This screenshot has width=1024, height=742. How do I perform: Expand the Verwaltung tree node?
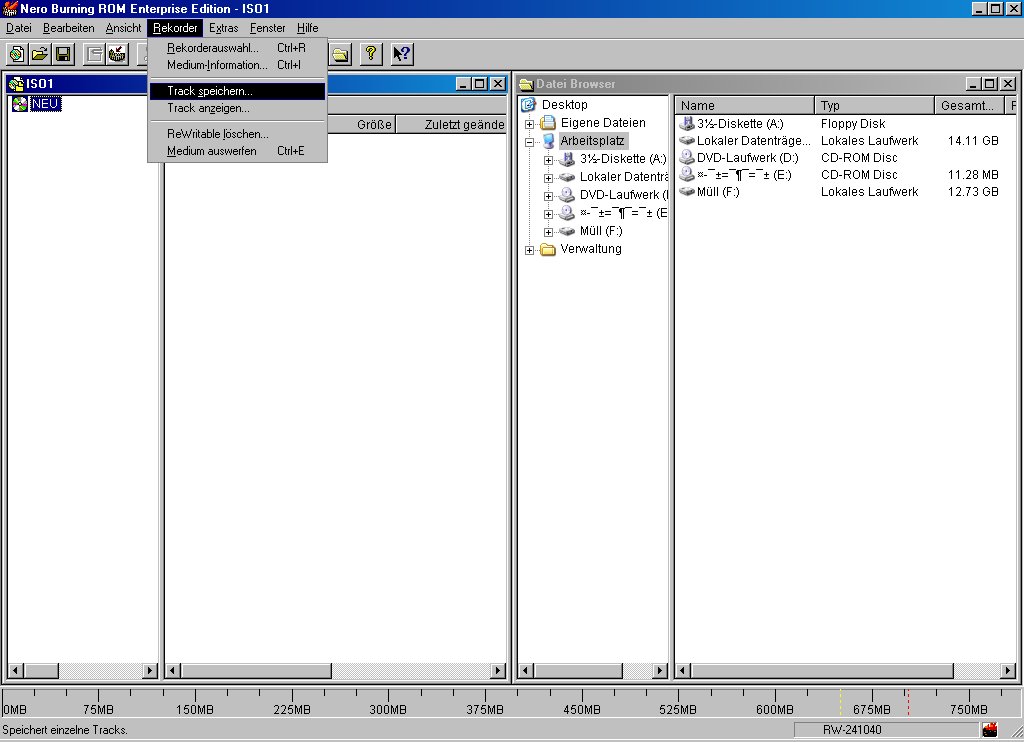(x=530, y=250)
